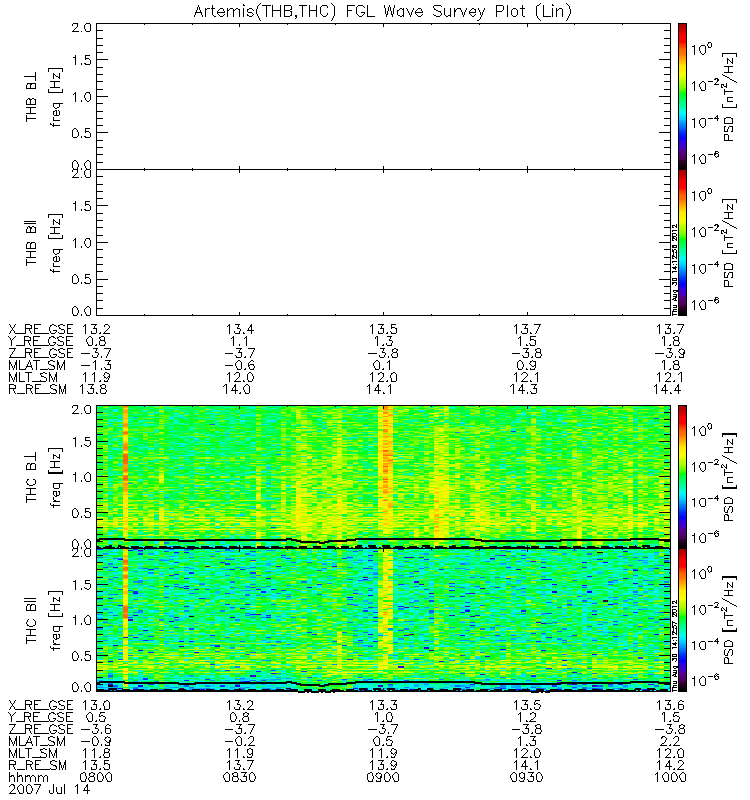Click the "THC B∥" vertical axis label
The image size is (750, 800).
(x=32, y=622)
